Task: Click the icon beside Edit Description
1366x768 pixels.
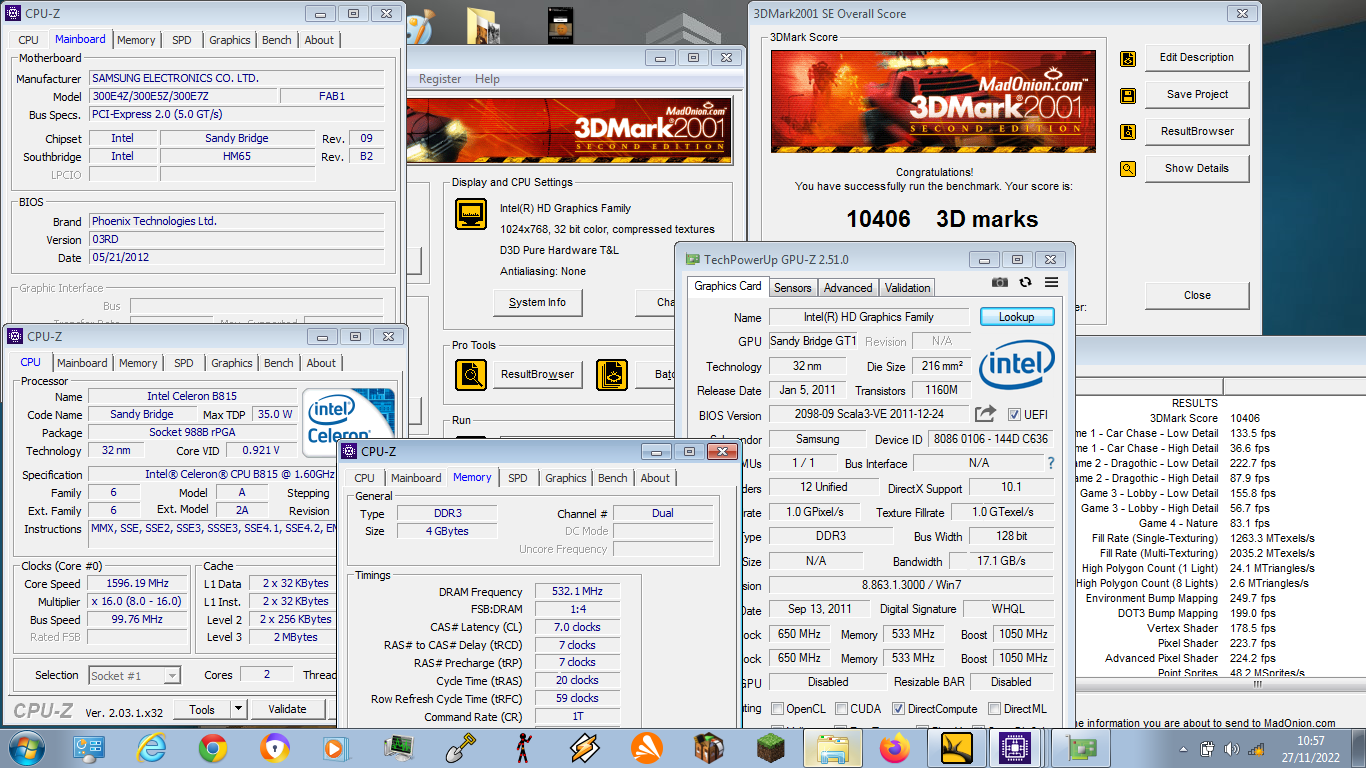Action: click(x=1128, y=59)
